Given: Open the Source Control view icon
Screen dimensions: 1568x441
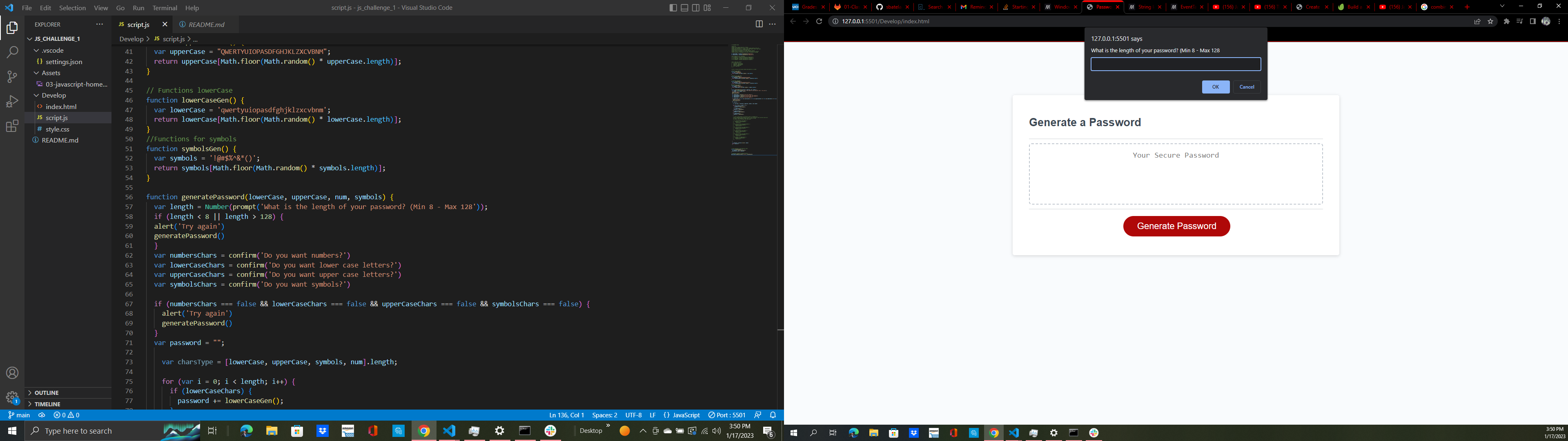Looking at the screenshot, I should pos(12,77).
